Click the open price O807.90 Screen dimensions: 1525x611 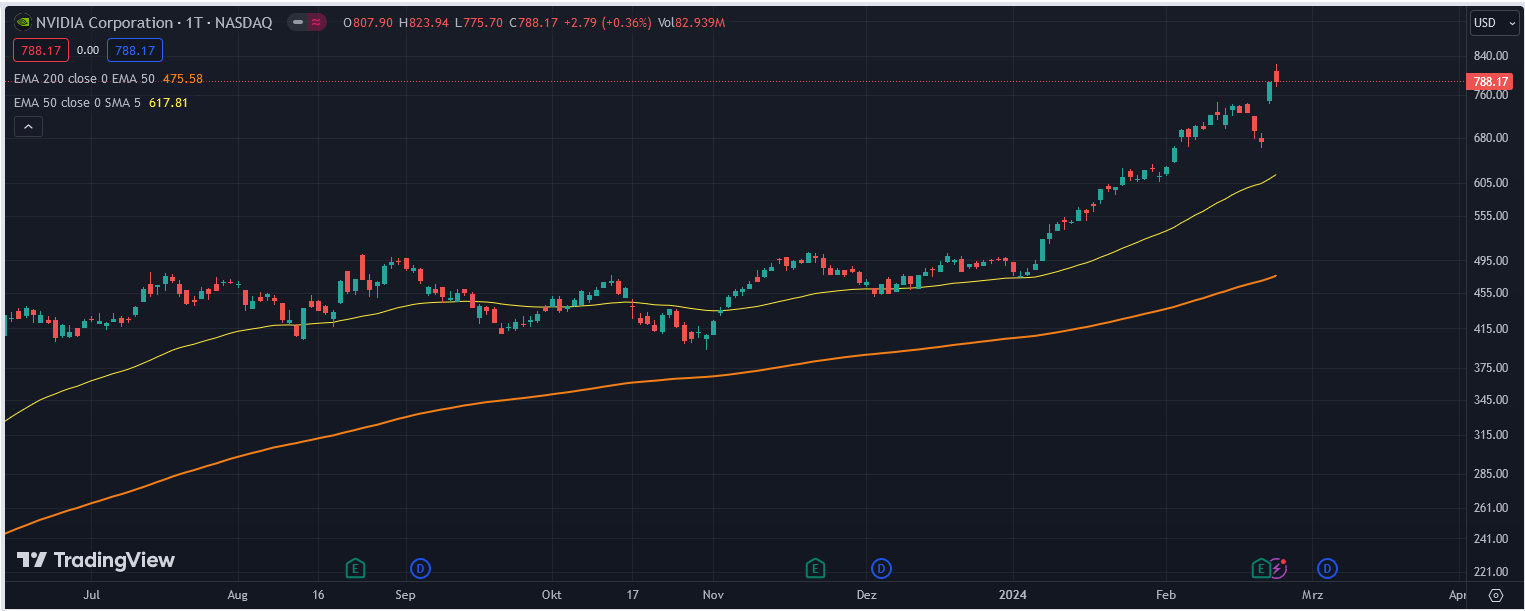coord(367,23)
